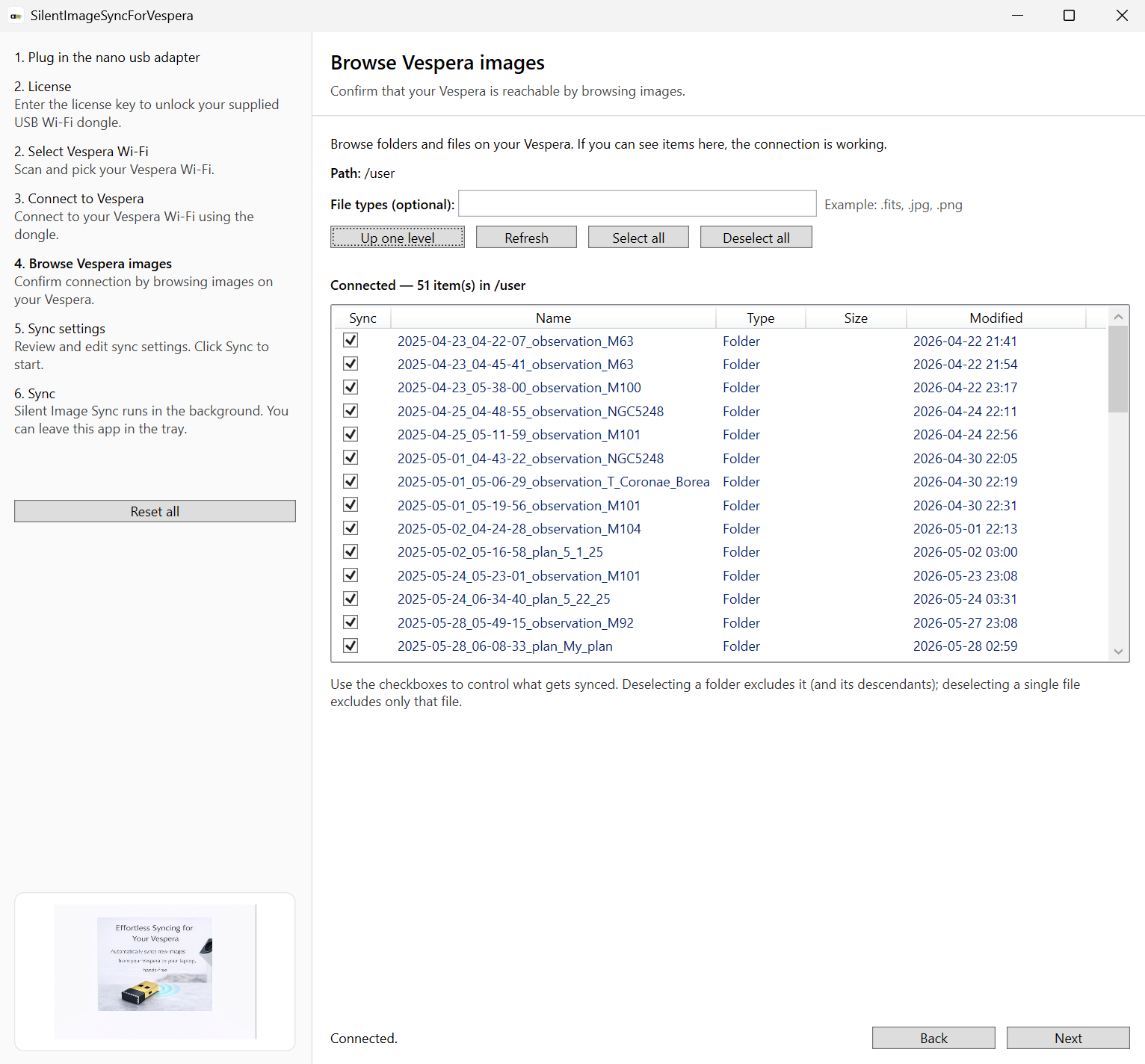Sort list by the Size column header
The height and width of the screenshot is (1064, 1145).
(856, 318)
